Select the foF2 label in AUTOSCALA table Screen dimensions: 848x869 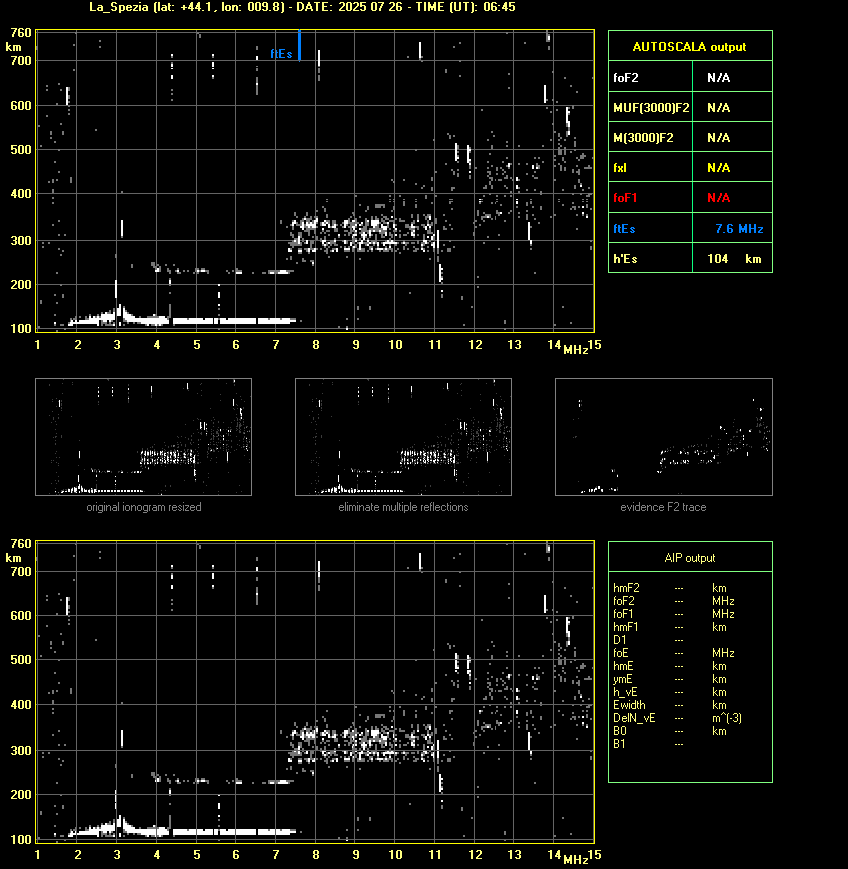[x=626, y=78]
